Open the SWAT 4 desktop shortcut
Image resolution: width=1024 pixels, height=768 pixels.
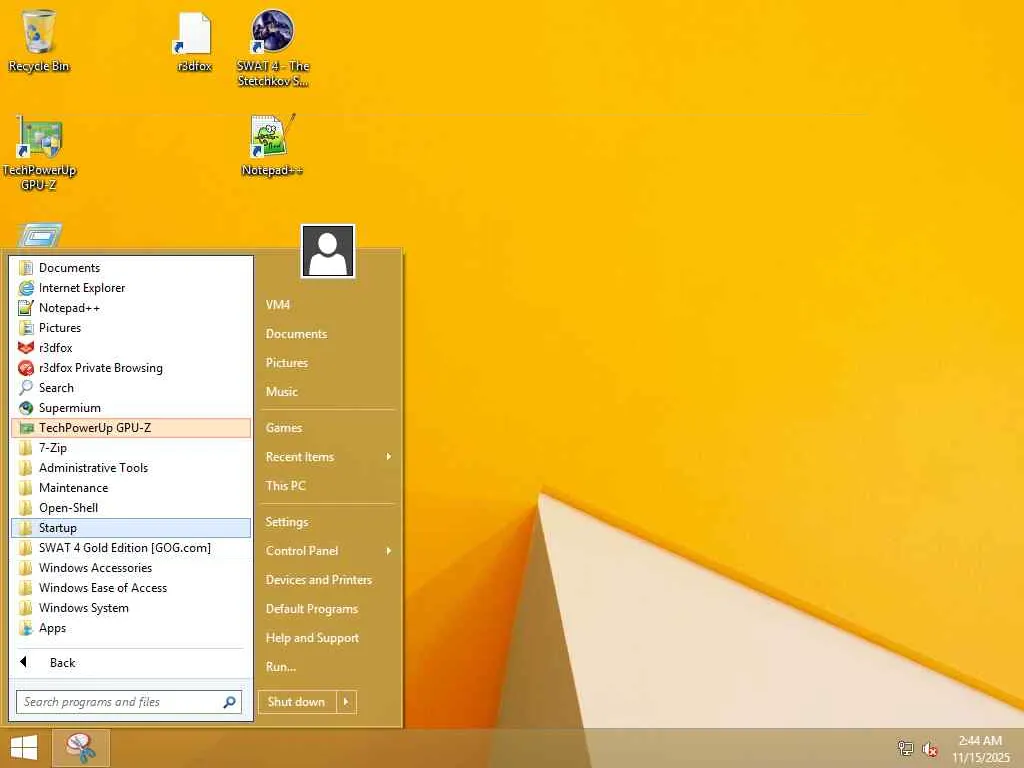point(272,47)
